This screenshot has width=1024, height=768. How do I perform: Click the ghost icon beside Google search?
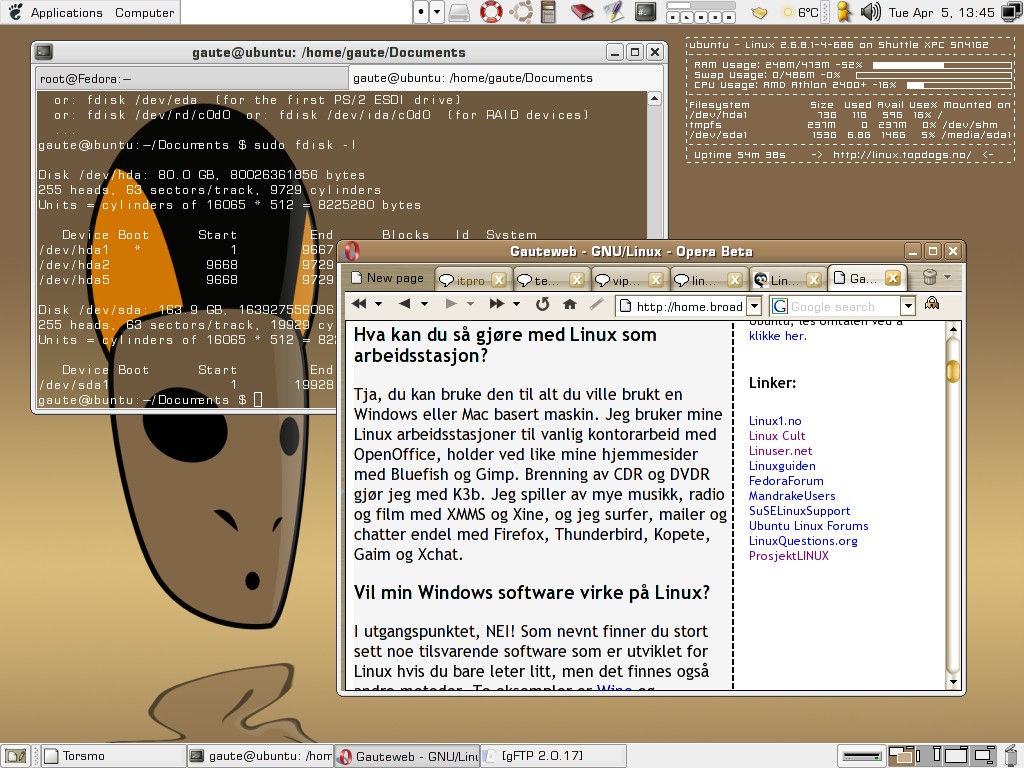tap(932, 304)
